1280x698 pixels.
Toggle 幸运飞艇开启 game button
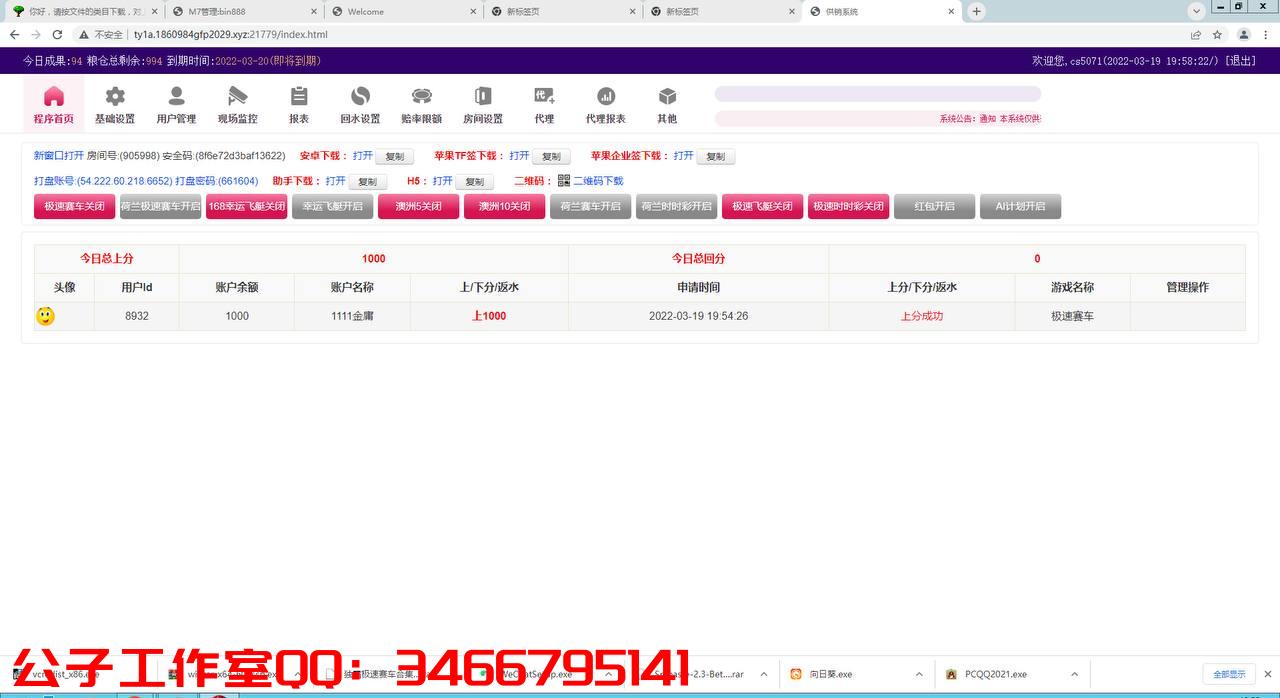pyautogui.click(x=332, y=206)
